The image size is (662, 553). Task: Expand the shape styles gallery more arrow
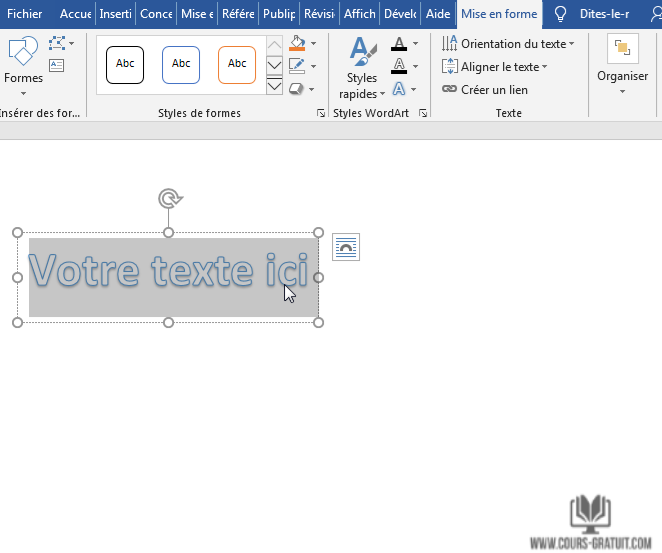click(275, 87)
